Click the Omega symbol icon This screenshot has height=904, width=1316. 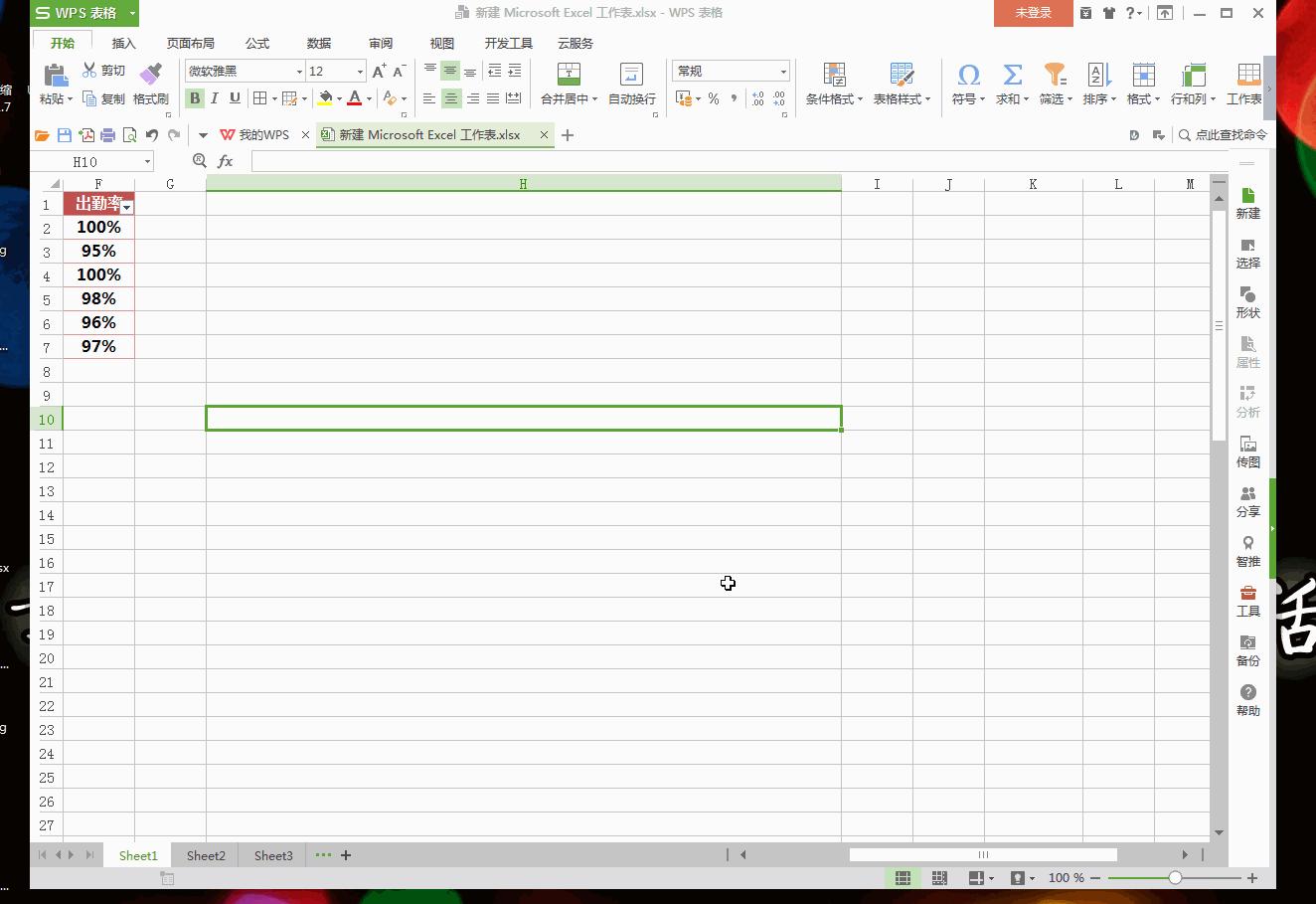click(x=968, y=75)
